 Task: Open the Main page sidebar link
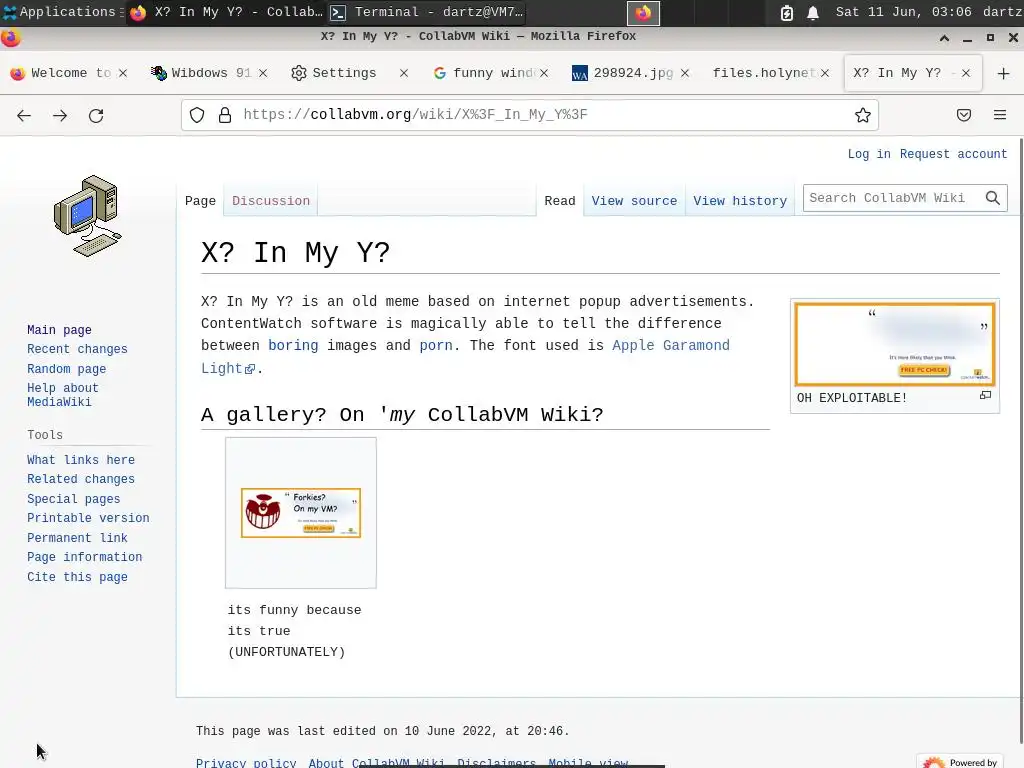click(59, 330)
